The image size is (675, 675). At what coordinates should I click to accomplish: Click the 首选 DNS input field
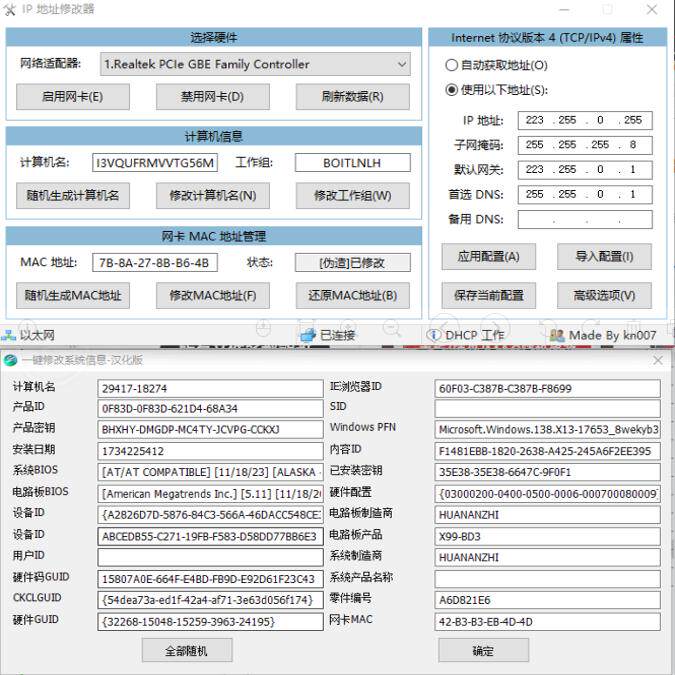tap(585, 195)
